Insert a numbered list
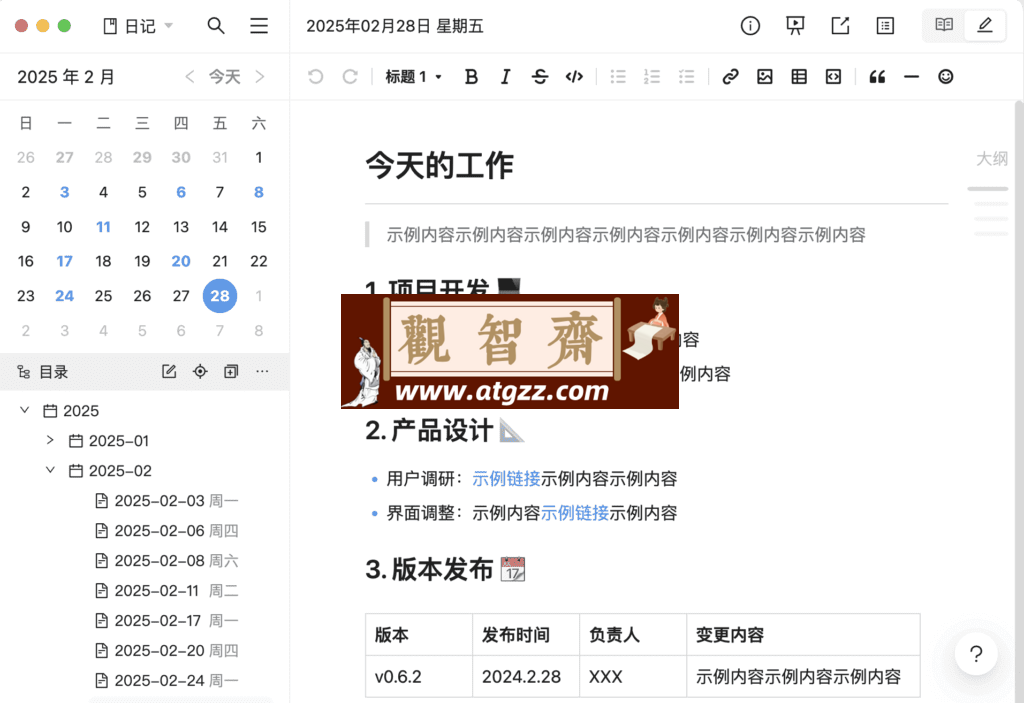 click(x=652, y=76)
